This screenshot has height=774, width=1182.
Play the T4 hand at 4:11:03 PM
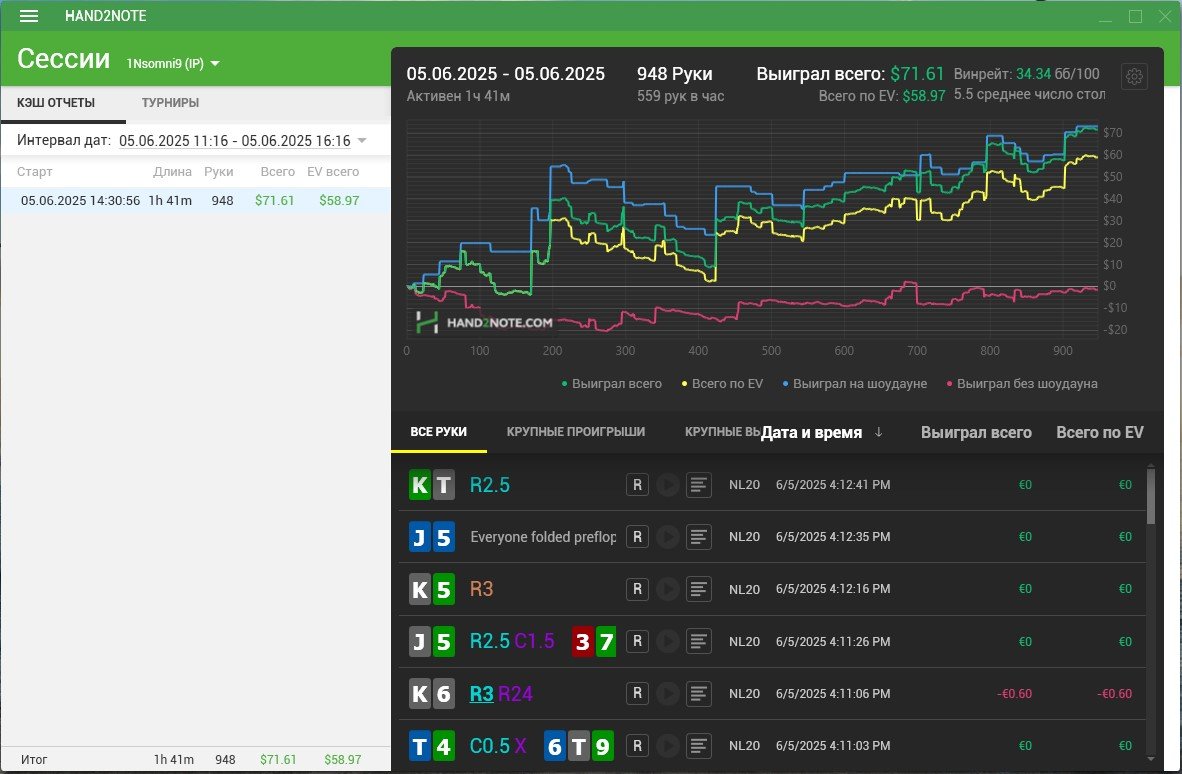click(x=668, y=745)
